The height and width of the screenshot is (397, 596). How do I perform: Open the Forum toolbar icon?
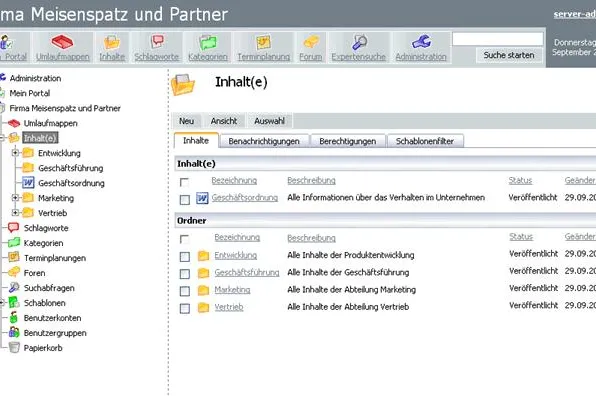[x=311, y=42]
